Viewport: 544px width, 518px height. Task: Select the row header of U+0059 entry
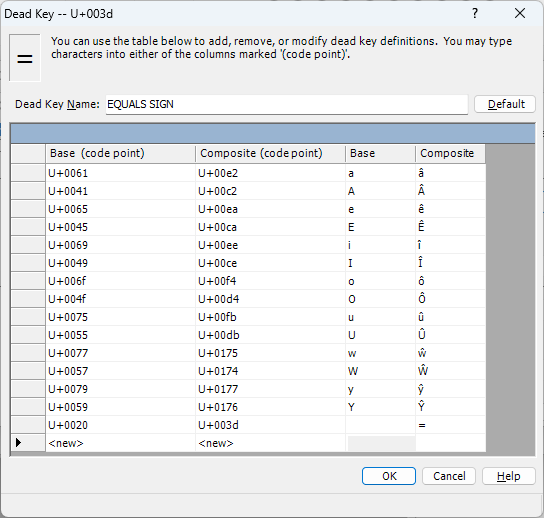pyautogui.click(x=28, y=407)
